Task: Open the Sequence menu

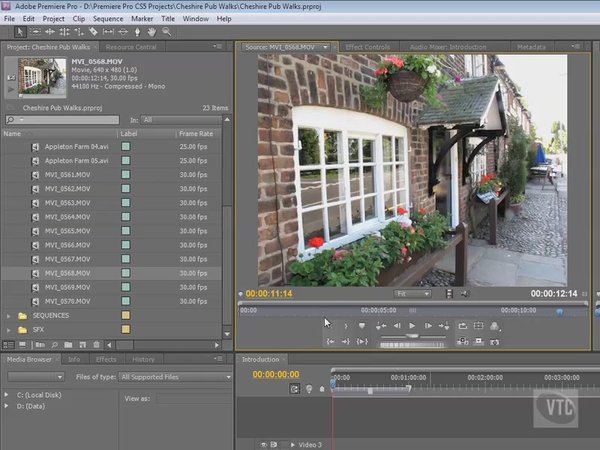Action: (x=108, y=18)
